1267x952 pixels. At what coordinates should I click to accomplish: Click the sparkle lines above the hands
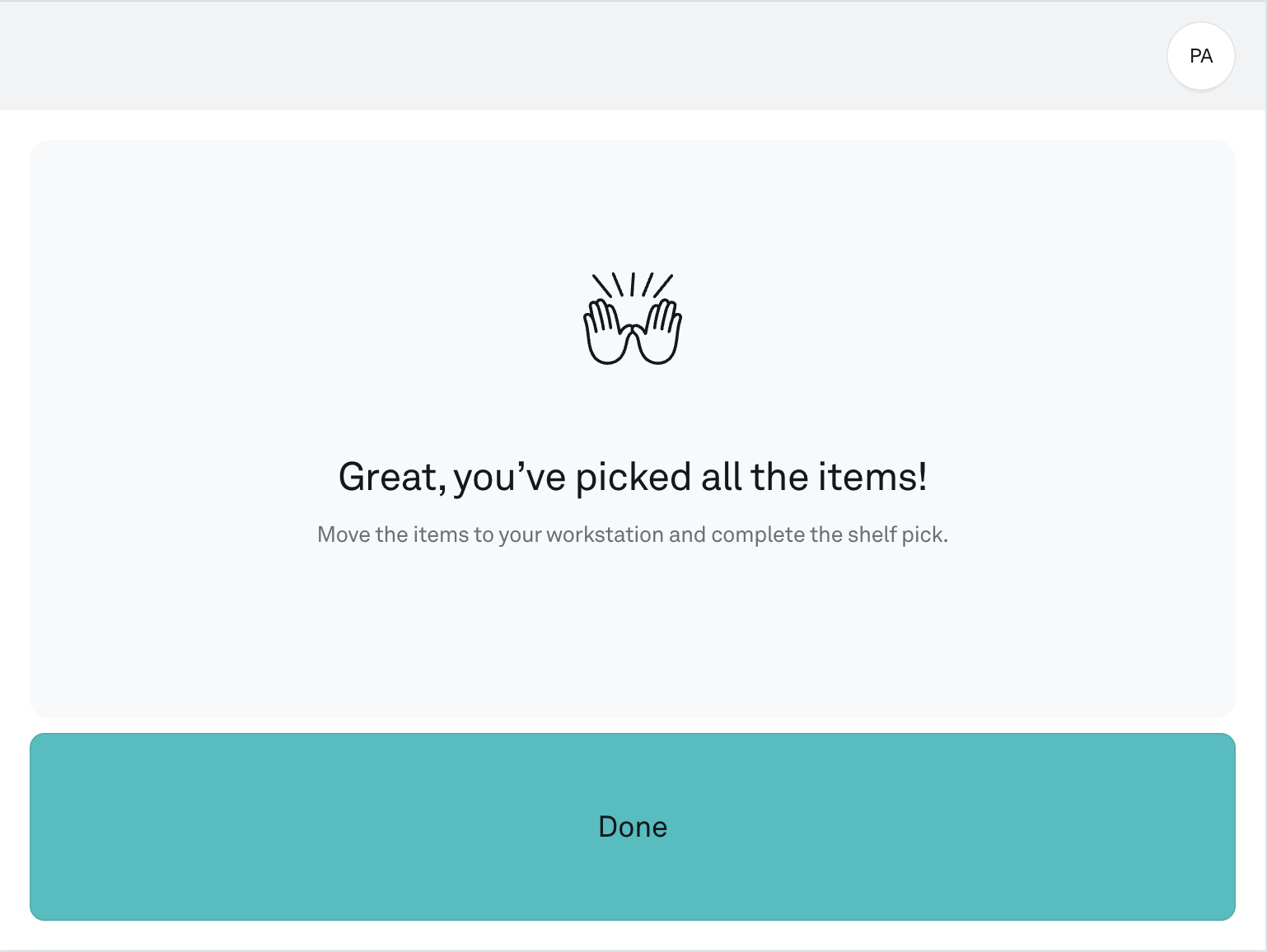[633, 285]
